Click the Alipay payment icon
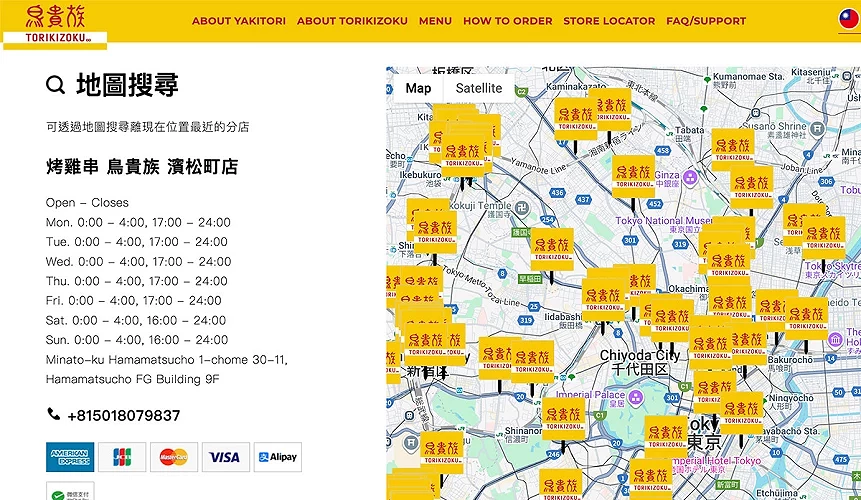 click(278, 457)
